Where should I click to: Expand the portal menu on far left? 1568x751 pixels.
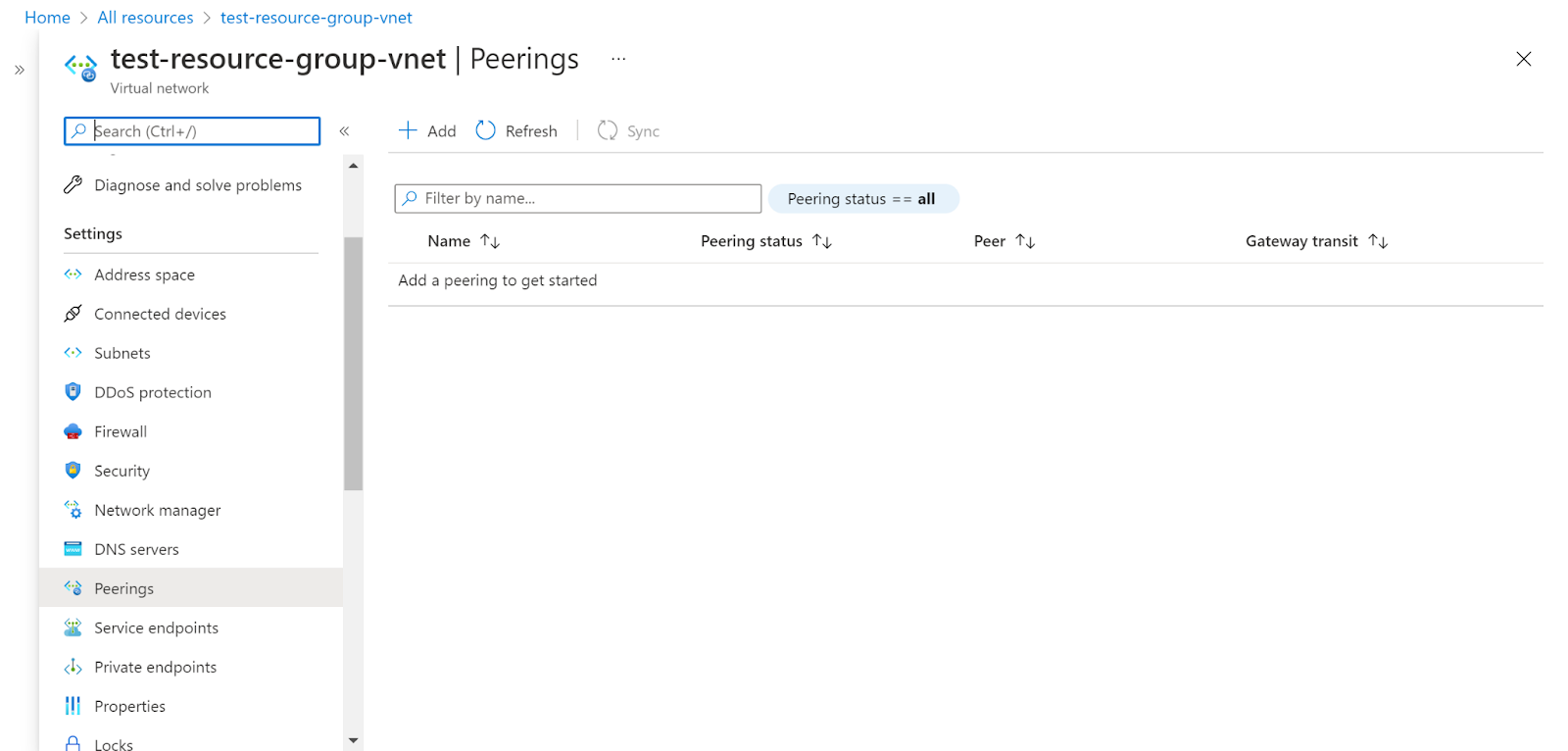click(20, 70)
